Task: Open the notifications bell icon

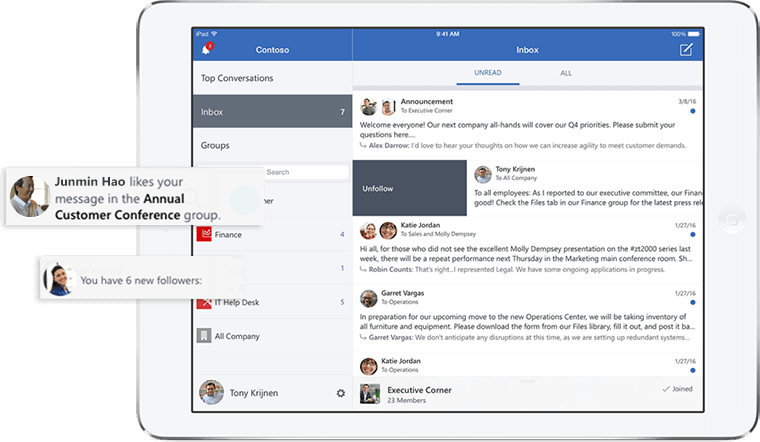Action: pyautogui.click(x=206, y=49)
